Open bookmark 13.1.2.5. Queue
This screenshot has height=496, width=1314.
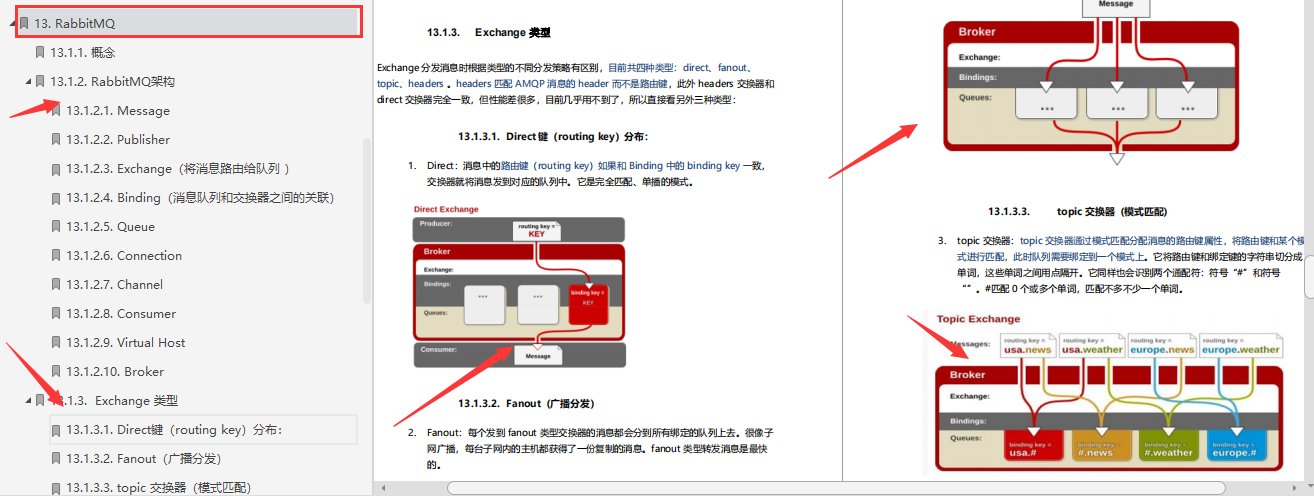point(110,226)
